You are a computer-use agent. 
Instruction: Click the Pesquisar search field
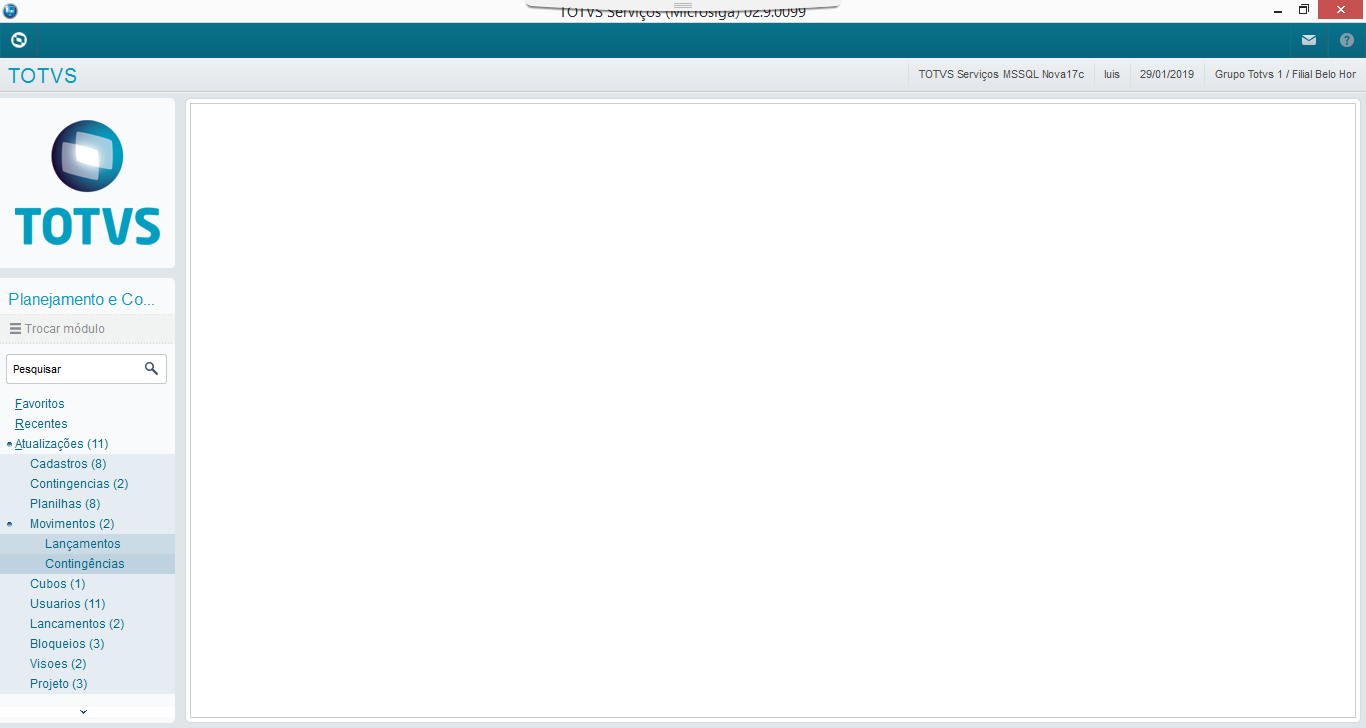coord(86,369)
